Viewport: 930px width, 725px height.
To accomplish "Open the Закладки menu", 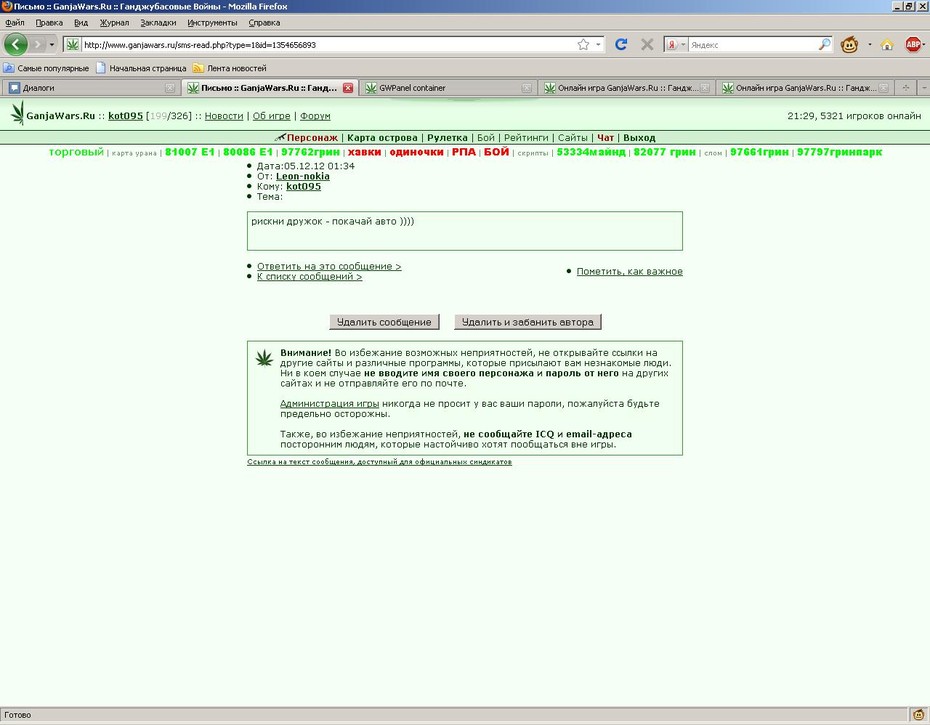I will tap(158, 23).
